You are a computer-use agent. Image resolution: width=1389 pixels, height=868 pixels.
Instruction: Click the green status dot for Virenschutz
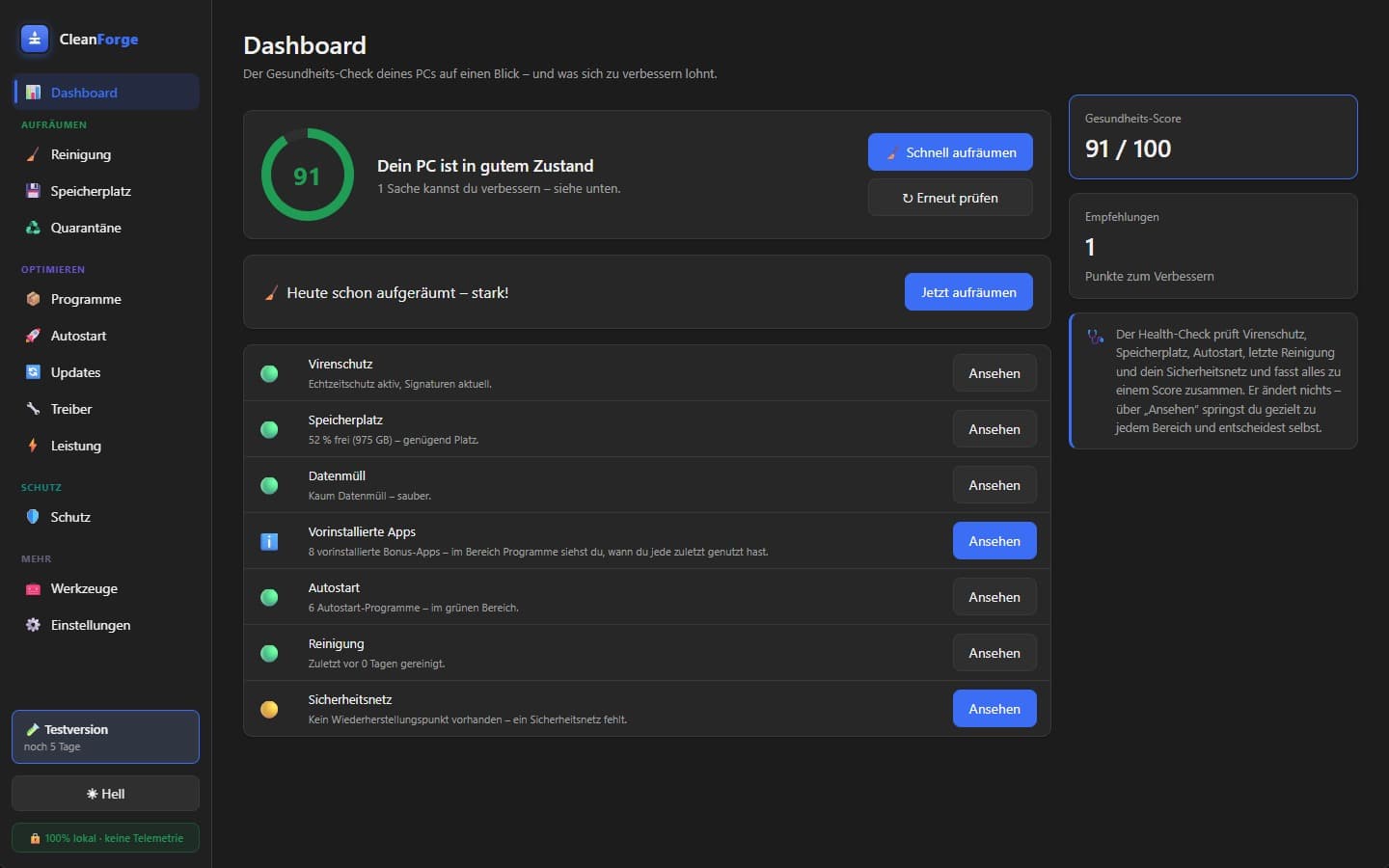[x=269, y=373]
